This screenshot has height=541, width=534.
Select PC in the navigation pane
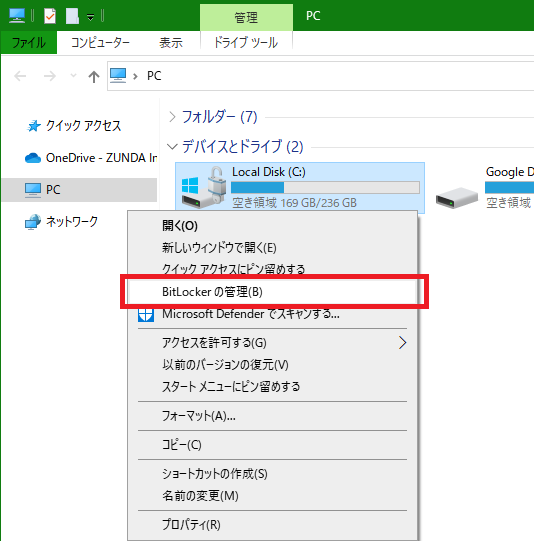[79, 190]
